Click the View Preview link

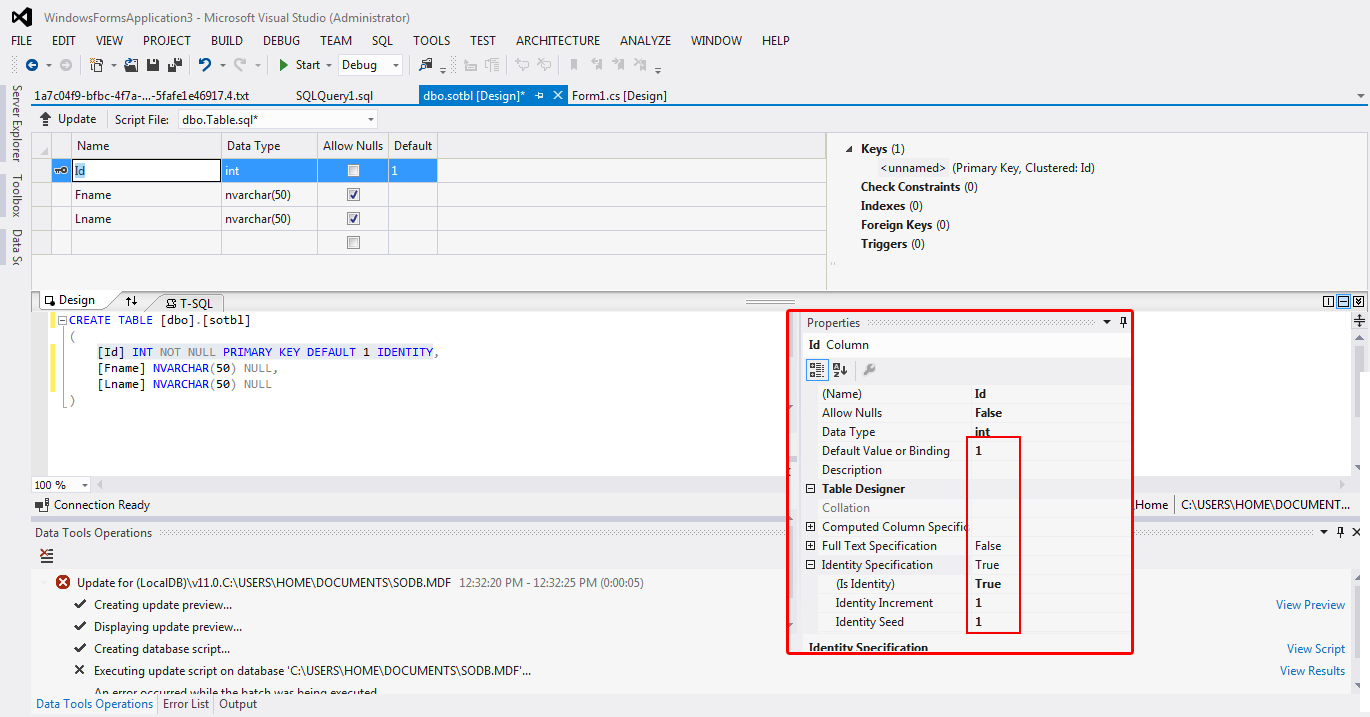(x=1310, y=604)
